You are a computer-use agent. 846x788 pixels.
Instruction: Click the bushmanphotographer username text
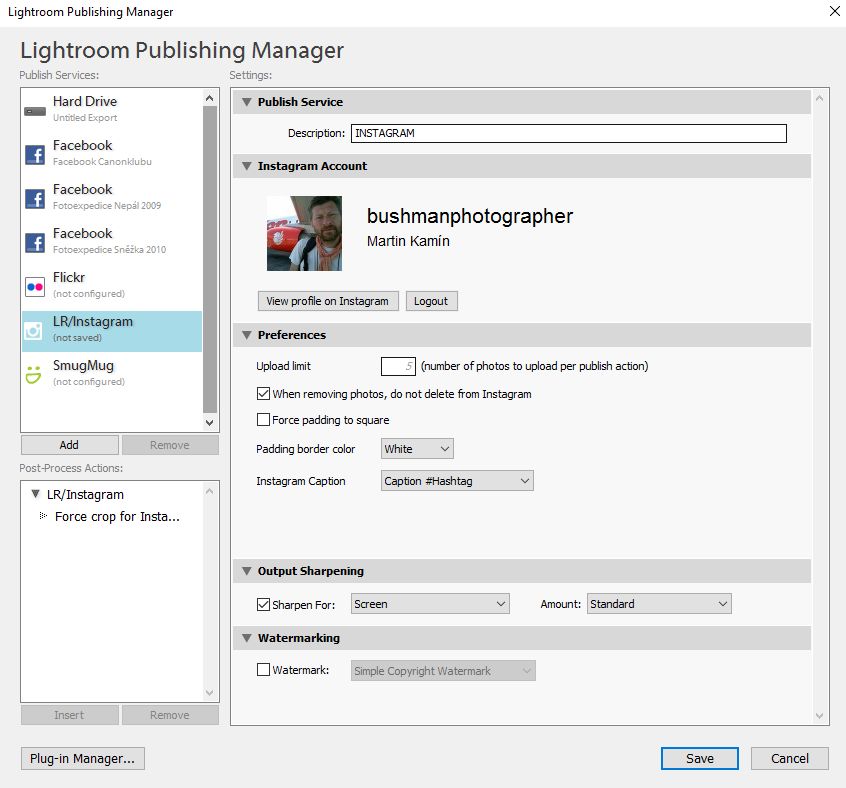click(470, 216)
